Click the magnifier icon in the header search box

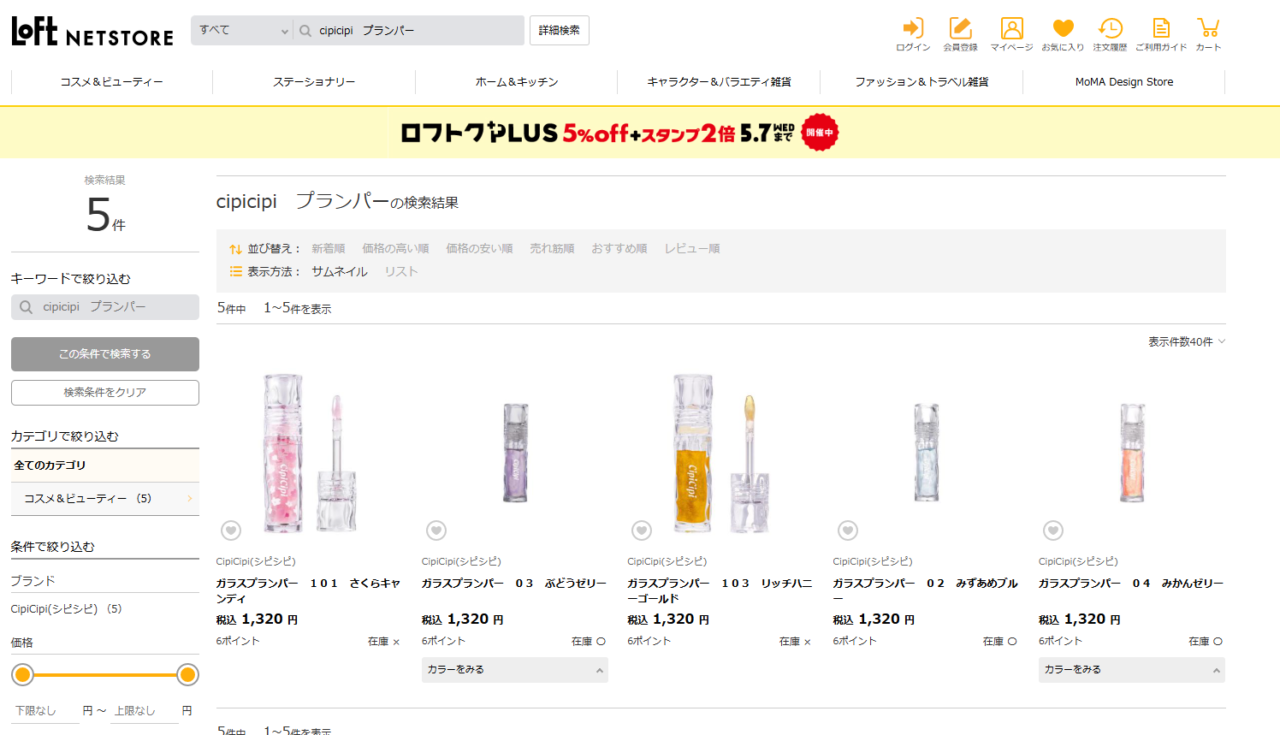(305, 31)
